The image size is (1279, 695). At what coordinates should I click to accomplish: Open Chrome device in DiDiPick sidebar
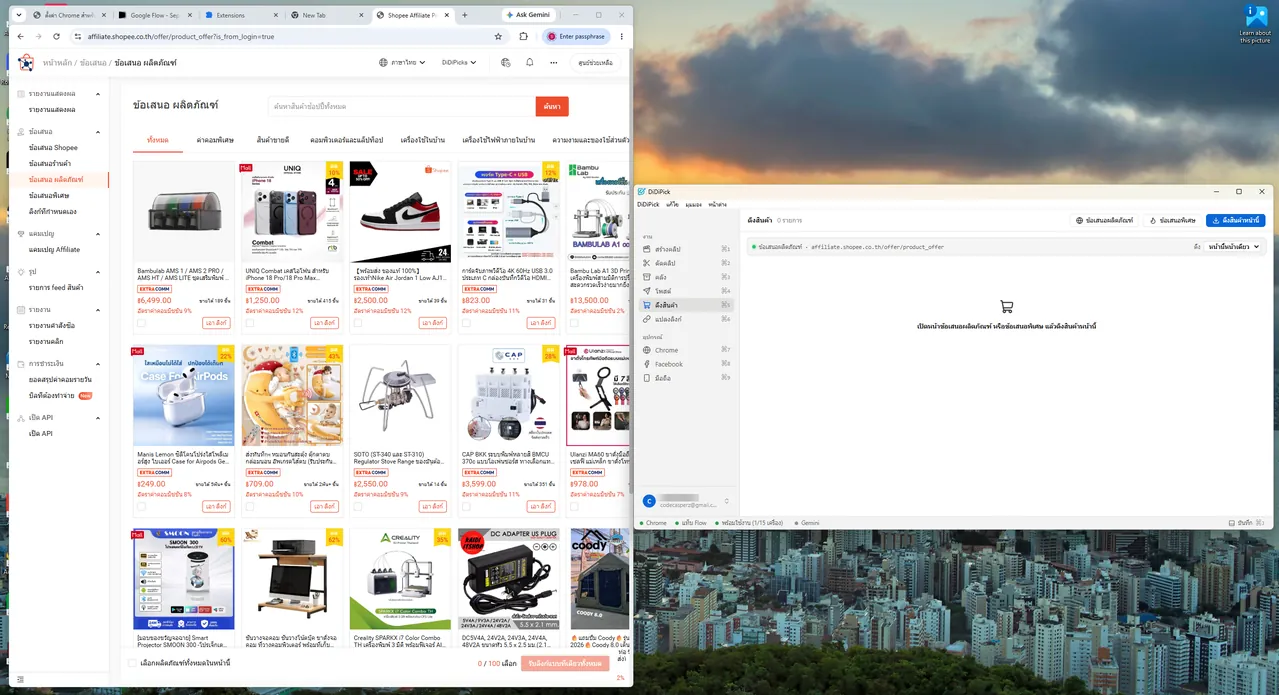688,350
